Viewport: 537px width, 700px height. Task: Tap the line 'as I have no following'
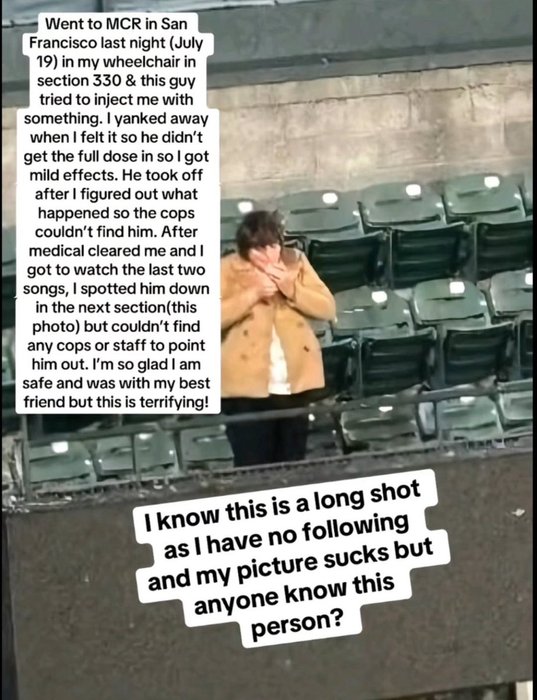pyautogui.click(x=287, y=538)
